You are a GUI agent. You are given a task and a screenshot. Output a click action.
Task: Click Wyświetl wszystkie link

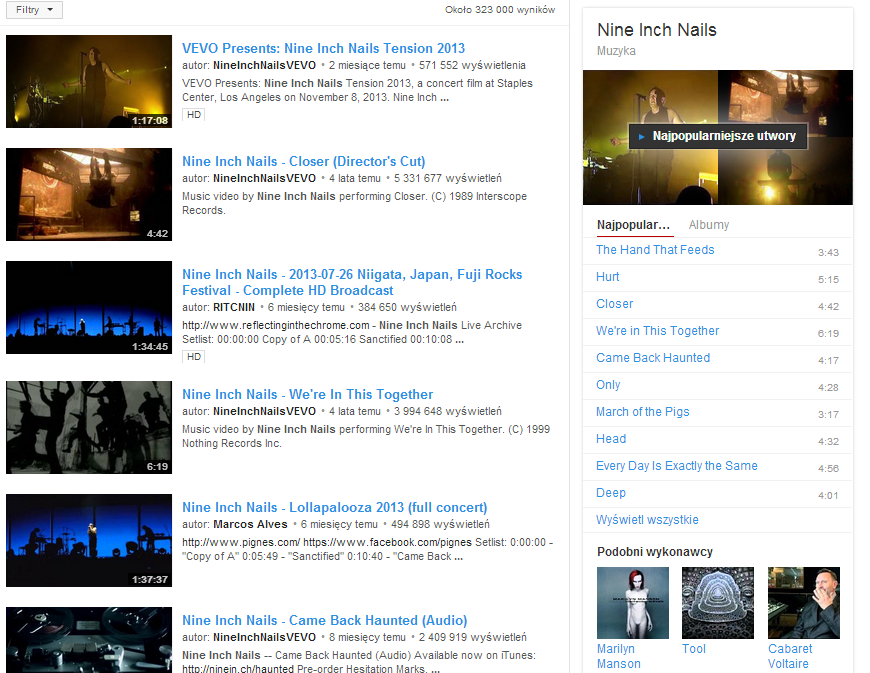coord(647,520)
